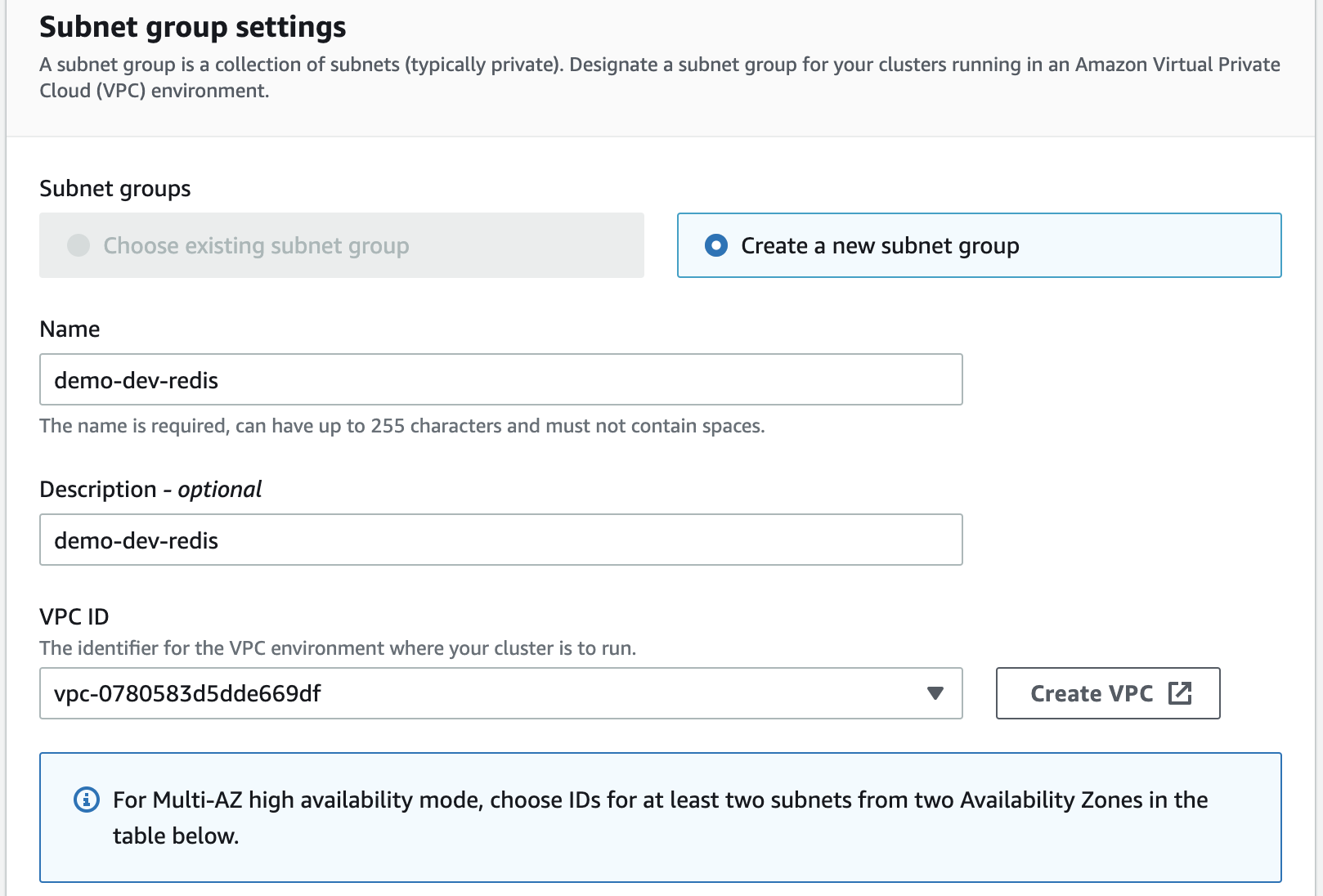Click the Subnet group settings heading
This screenshot has height=896, width=1323.
coord(193,27)
